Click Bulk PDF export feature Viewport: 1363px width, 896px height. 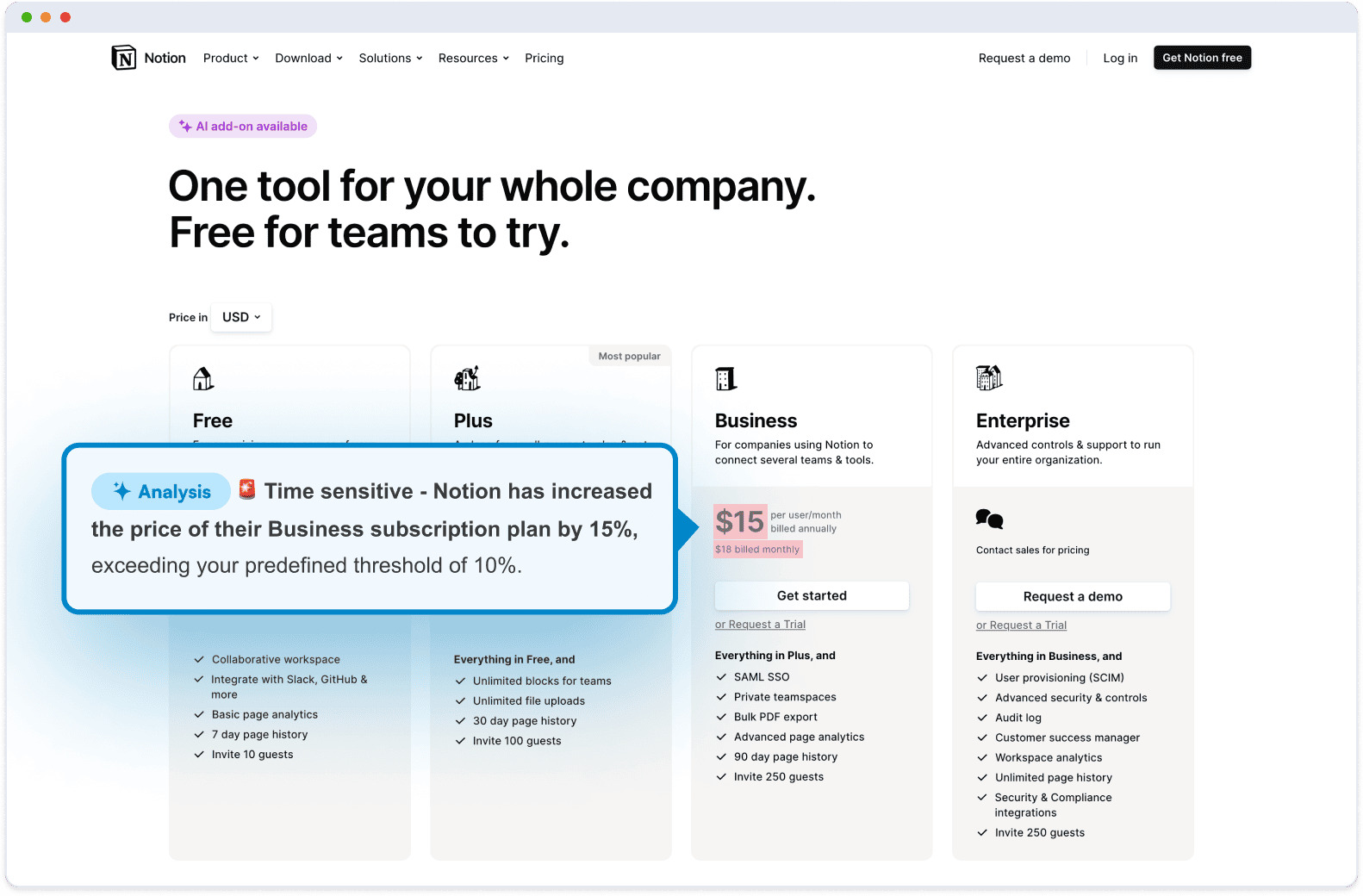(775, 717)
